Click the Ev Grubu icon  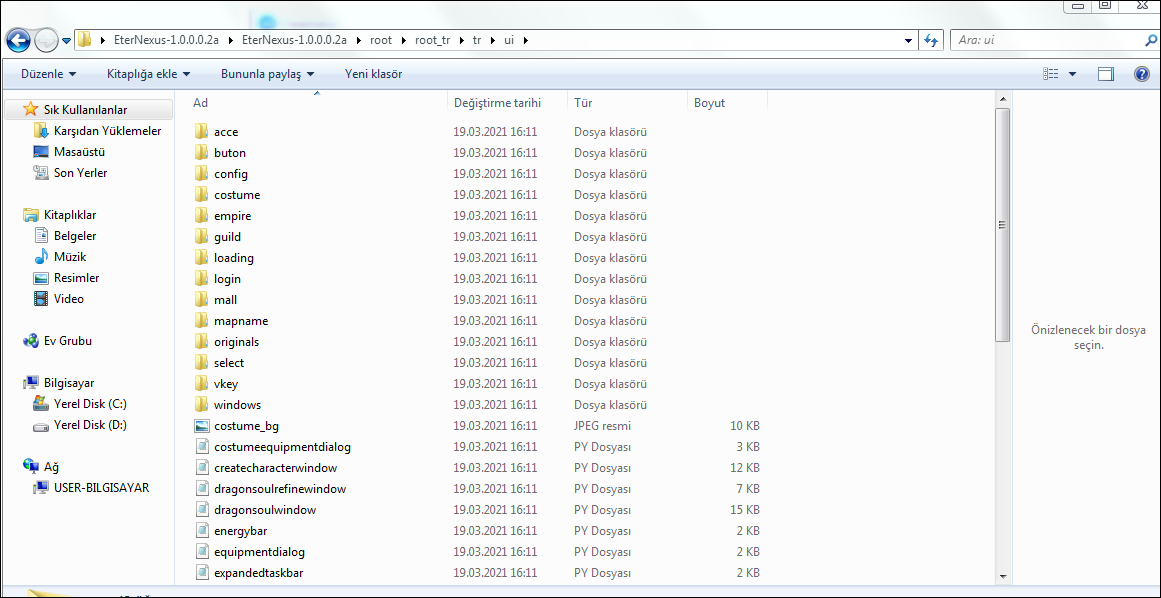coord(31,341)
